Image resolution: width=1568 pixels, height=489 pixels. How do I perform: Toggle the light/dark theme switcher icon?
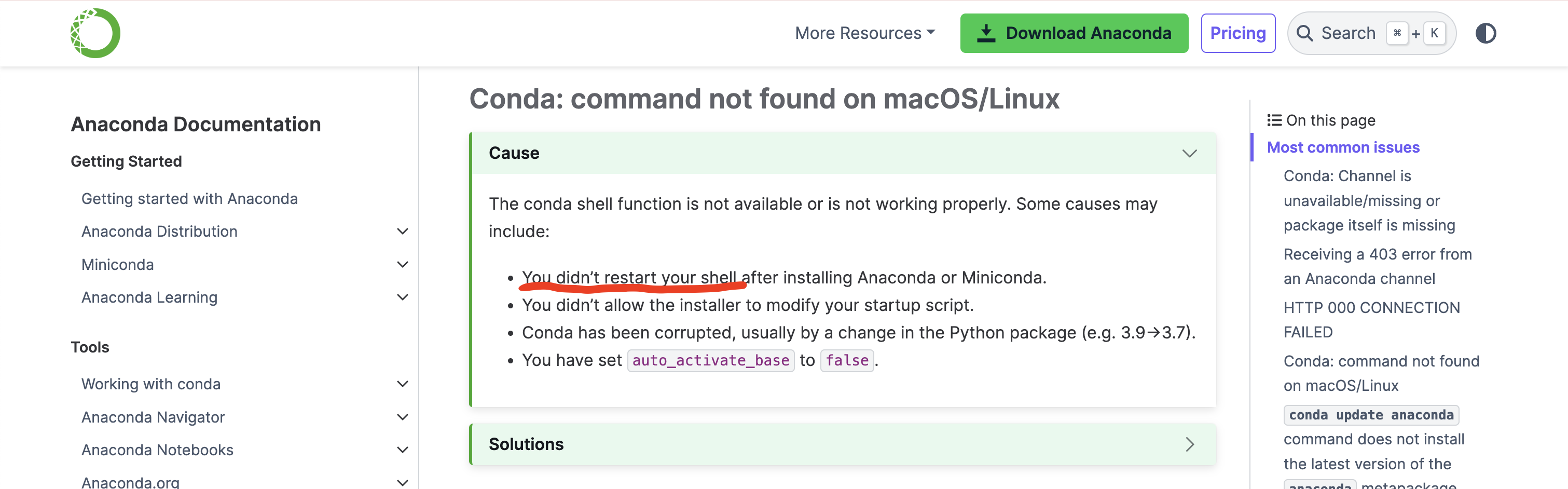click(x=1485, y=33)
